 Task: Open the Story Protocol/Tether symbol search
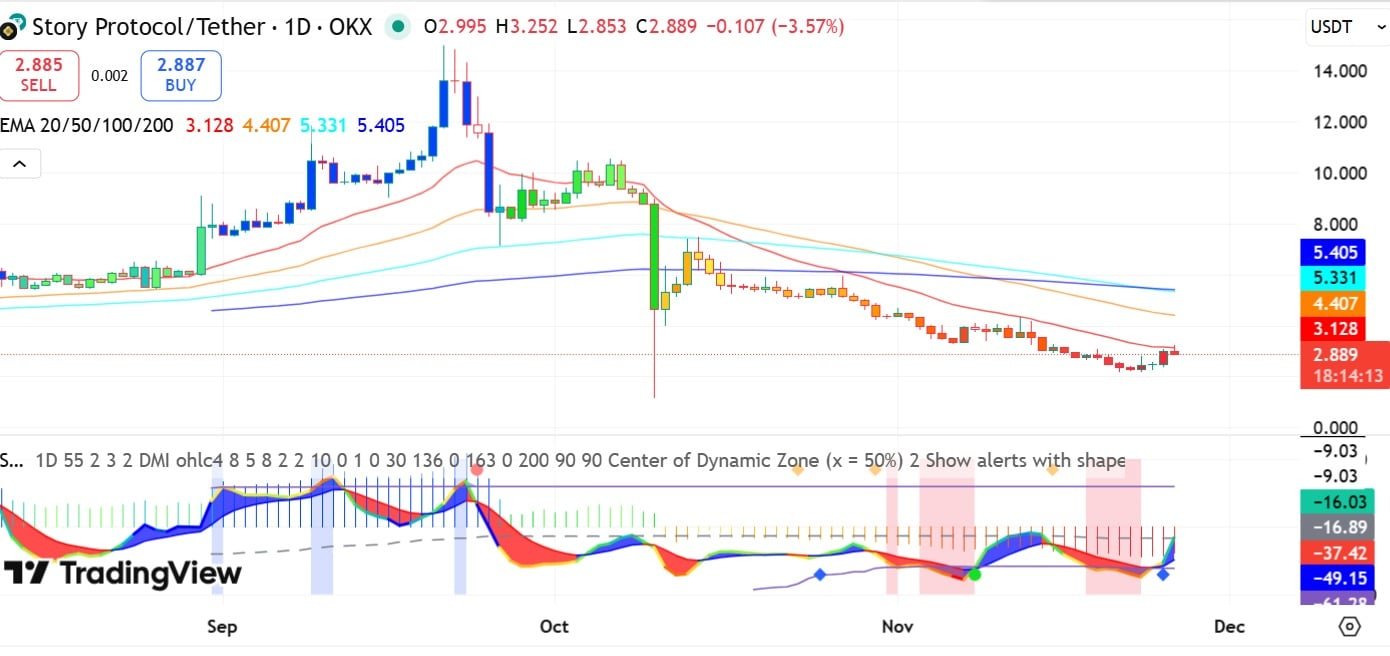click(202, 27)
